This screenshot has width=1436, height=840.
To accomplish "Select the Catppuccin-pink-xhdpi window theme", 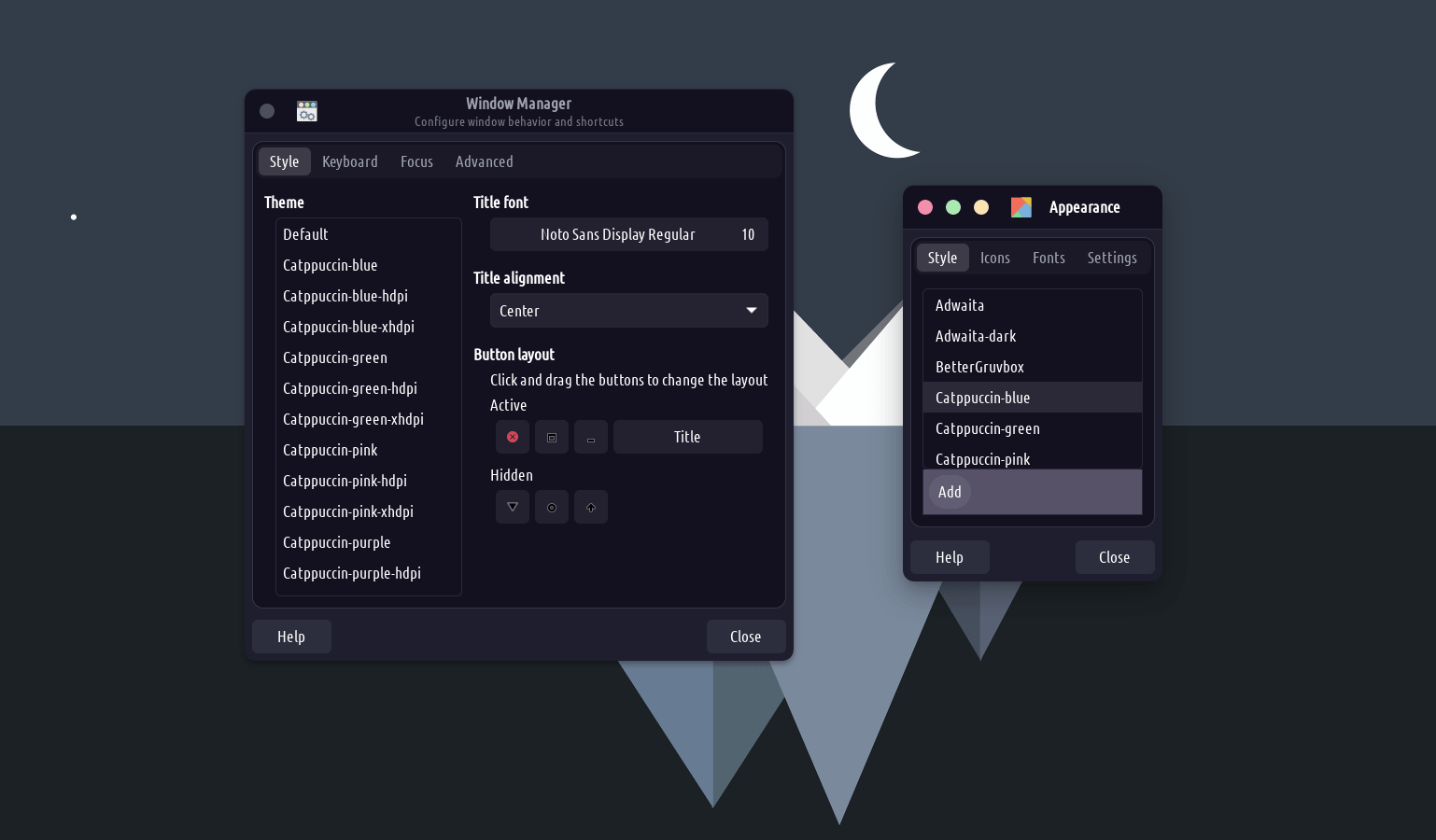I will click(x=348, y=511).
